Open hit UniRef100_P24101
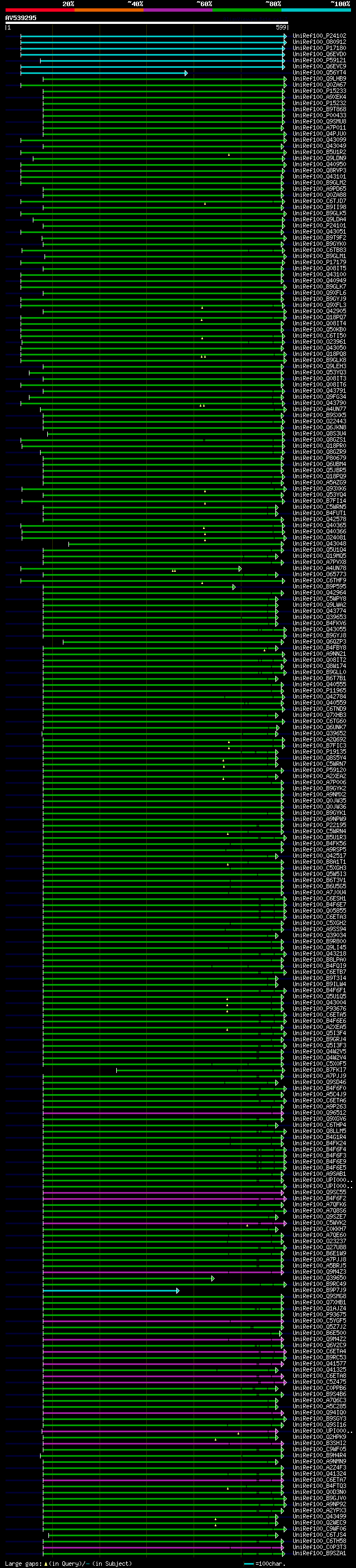Screen dimensions: 356x1568 click(x=319, y=225)
